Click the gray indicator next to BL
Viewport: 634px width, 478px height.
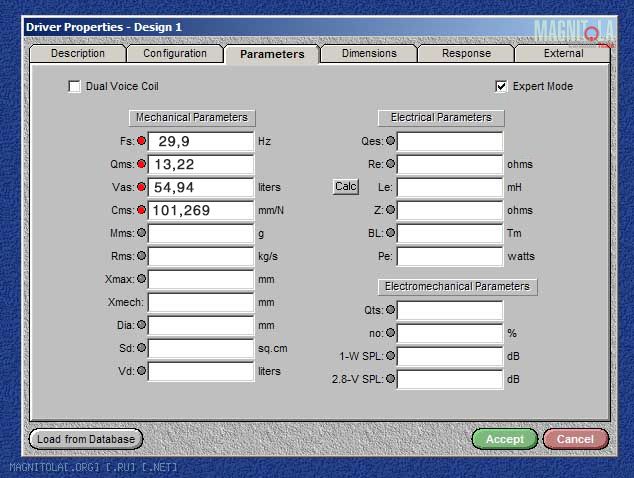390,233
